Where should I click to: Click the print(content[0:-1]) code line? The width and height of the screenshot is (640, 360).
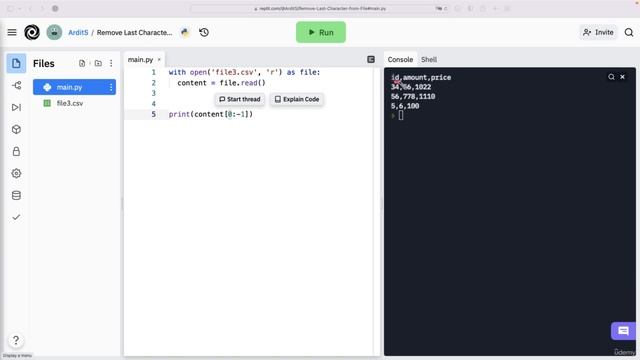point(211,114)
